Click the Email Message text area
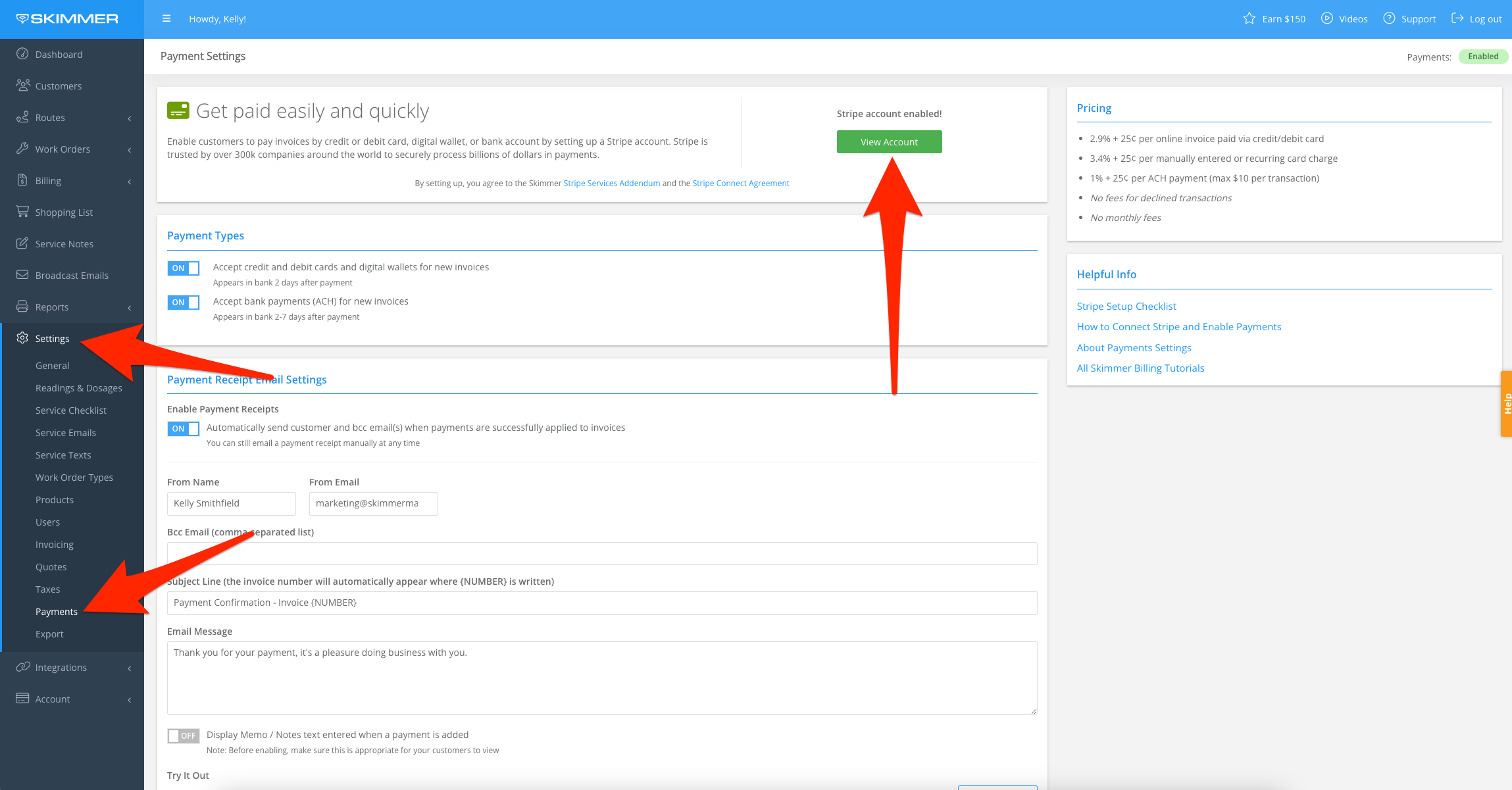Viewport: 1512px width, 790px height. (602, 678)
